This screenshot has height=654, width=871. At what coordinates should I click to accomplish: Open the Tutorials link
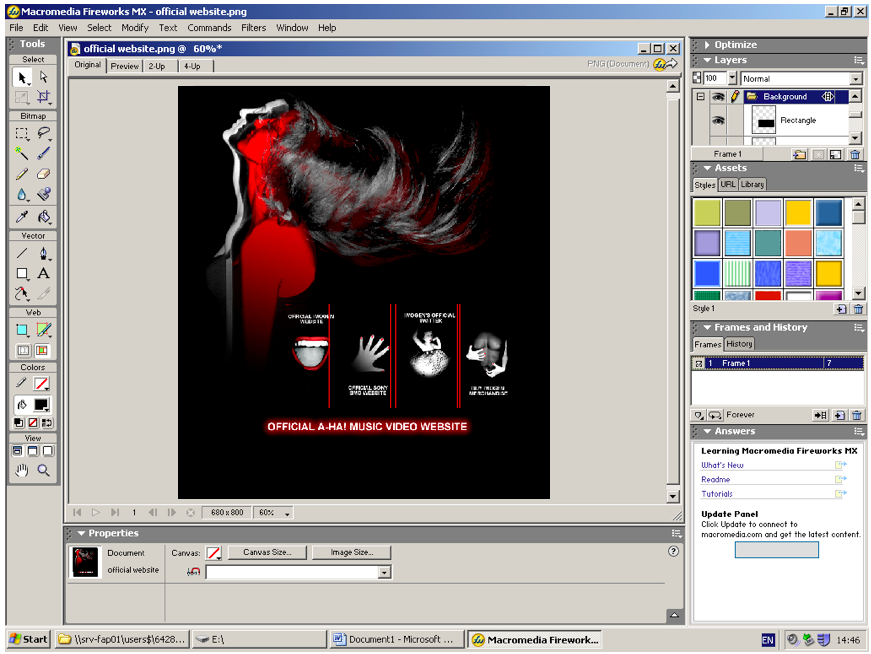point(717,493)
